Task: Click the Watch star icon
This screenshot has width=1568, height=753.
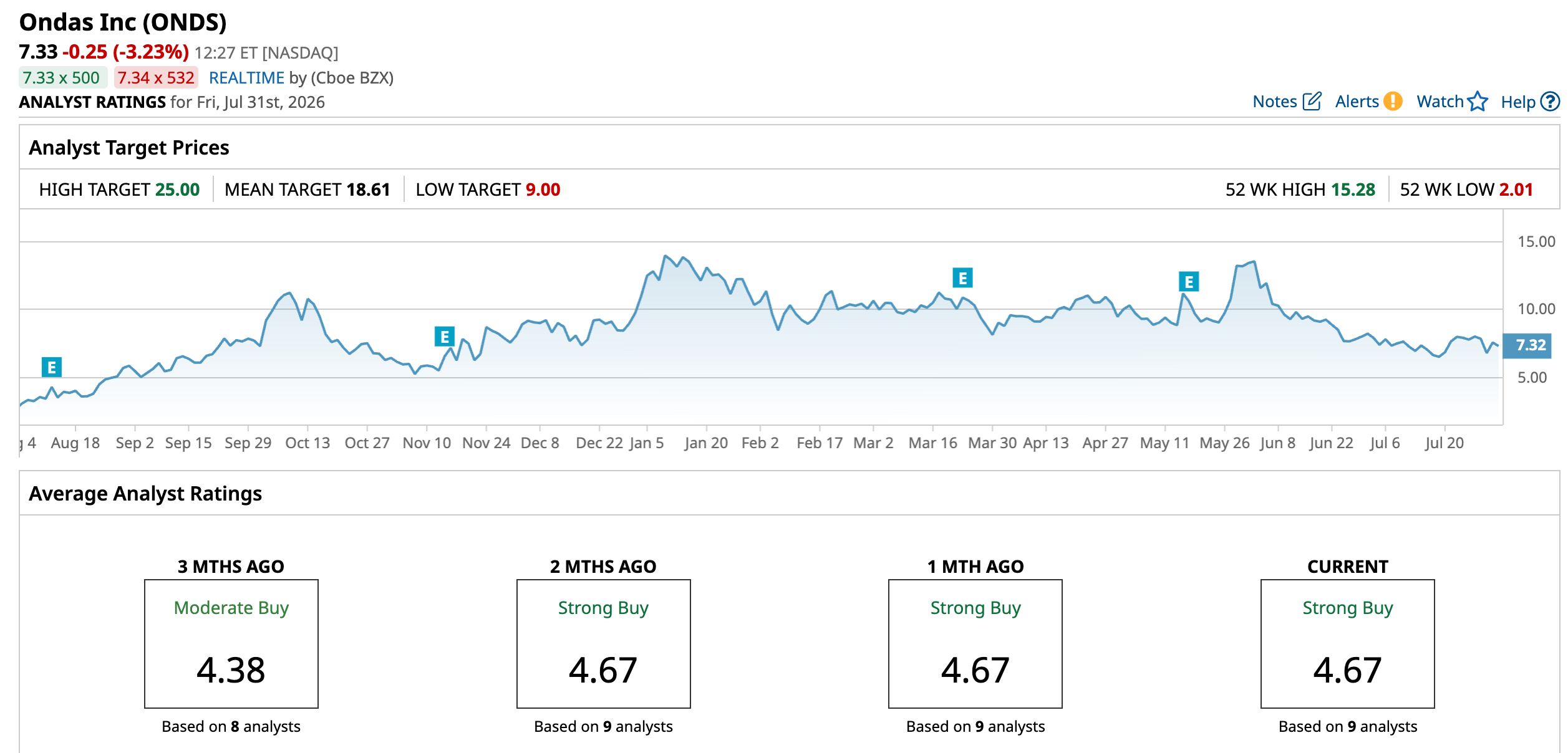Action: point(1478,101)
